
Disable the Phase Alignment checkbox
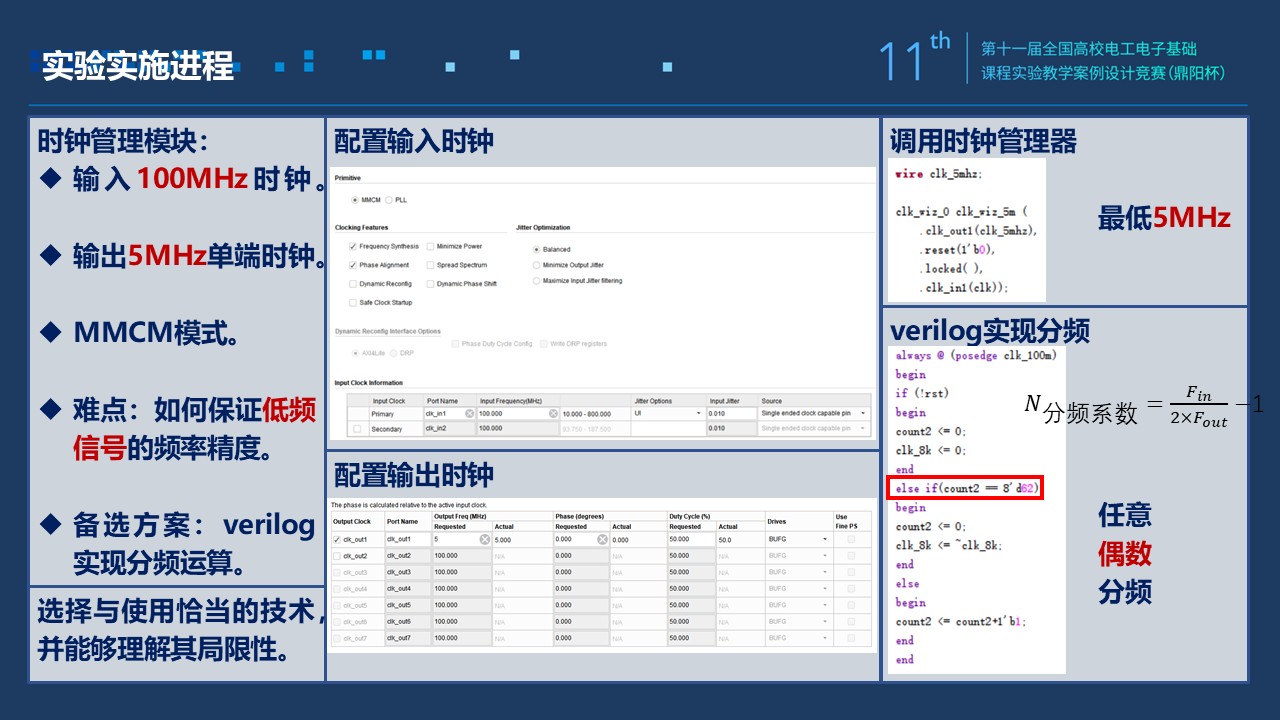click(x=352, y=265)
